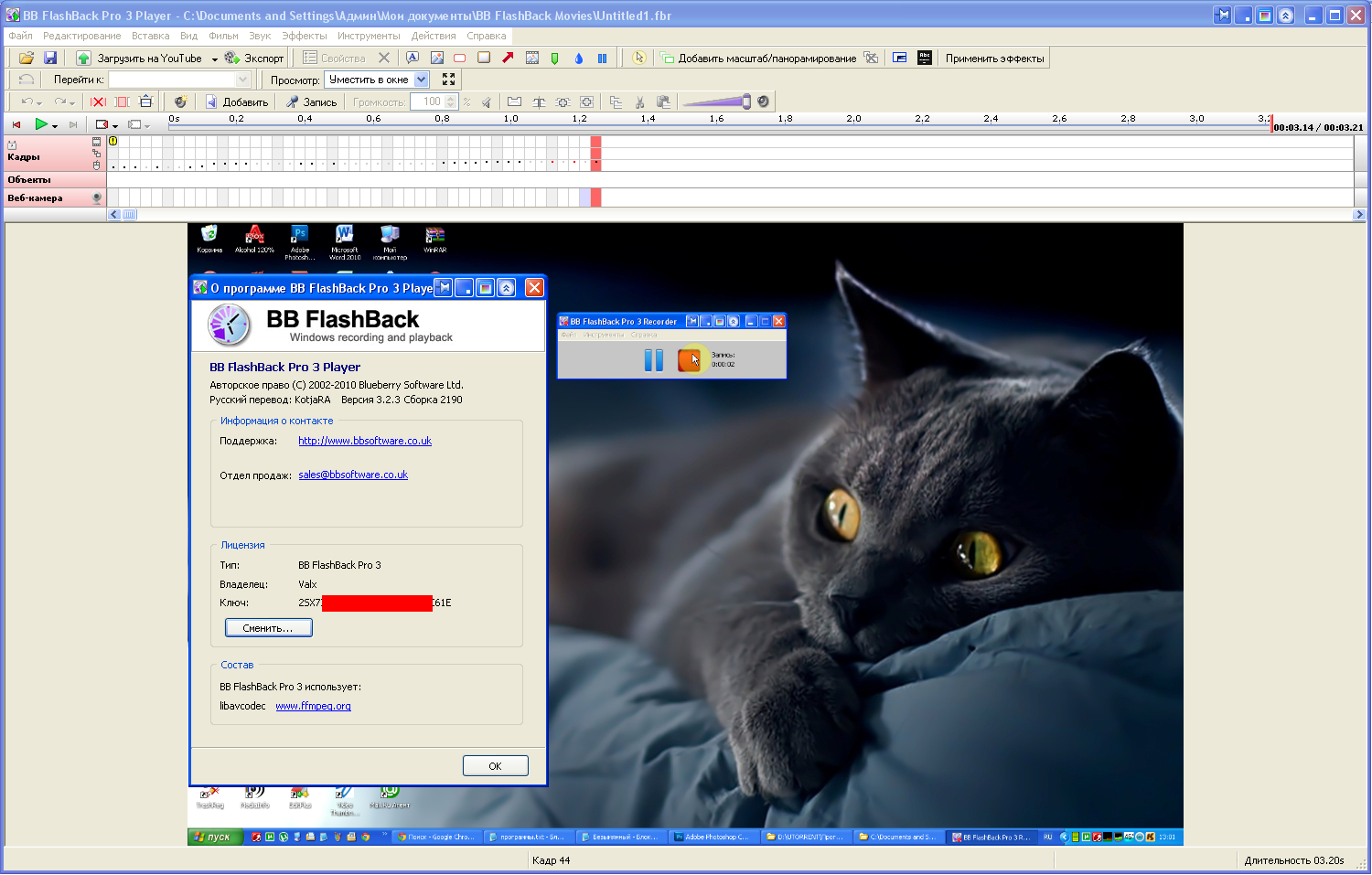The image size is (1372, 875).
Task: Click the black Abc subtitles icon
Action: tap(925, 58)
